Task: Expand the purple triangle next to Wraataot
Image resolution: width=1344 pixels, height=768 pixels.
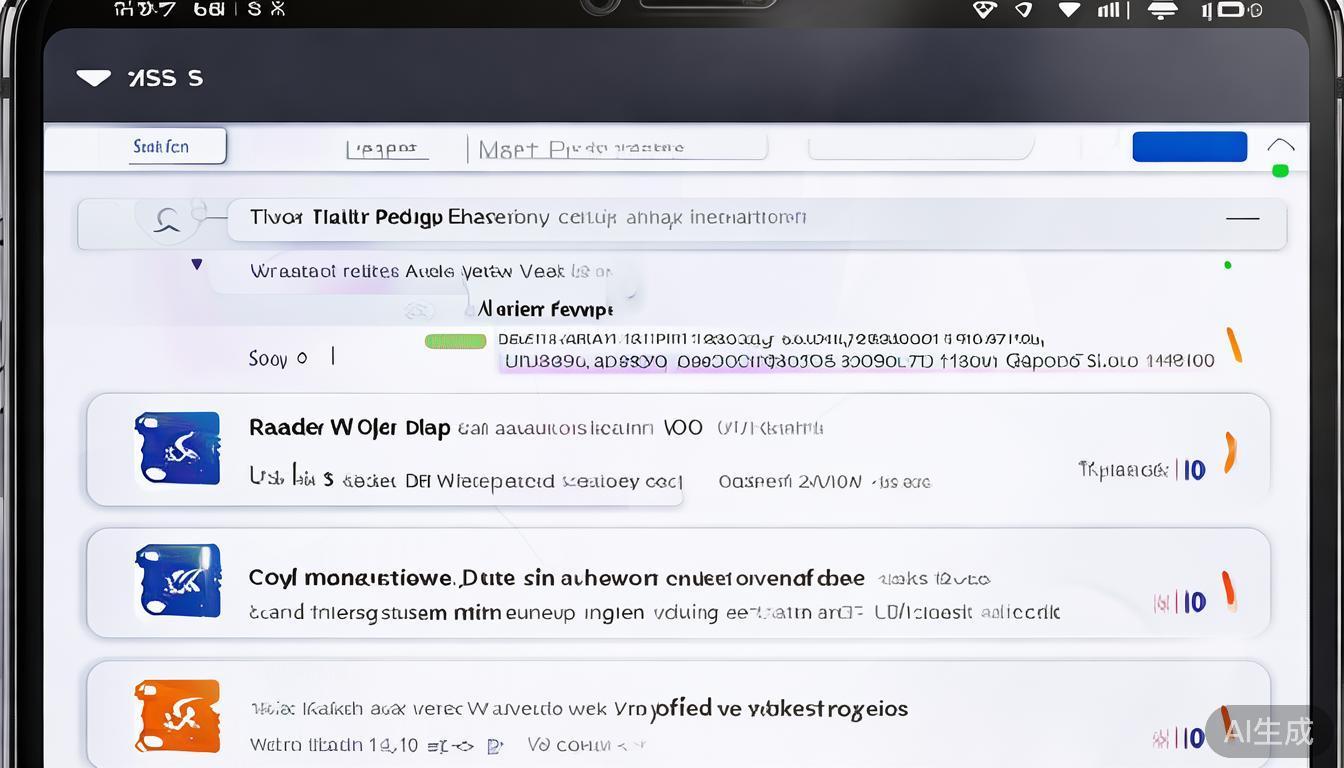Action: [x=197, y=264]
